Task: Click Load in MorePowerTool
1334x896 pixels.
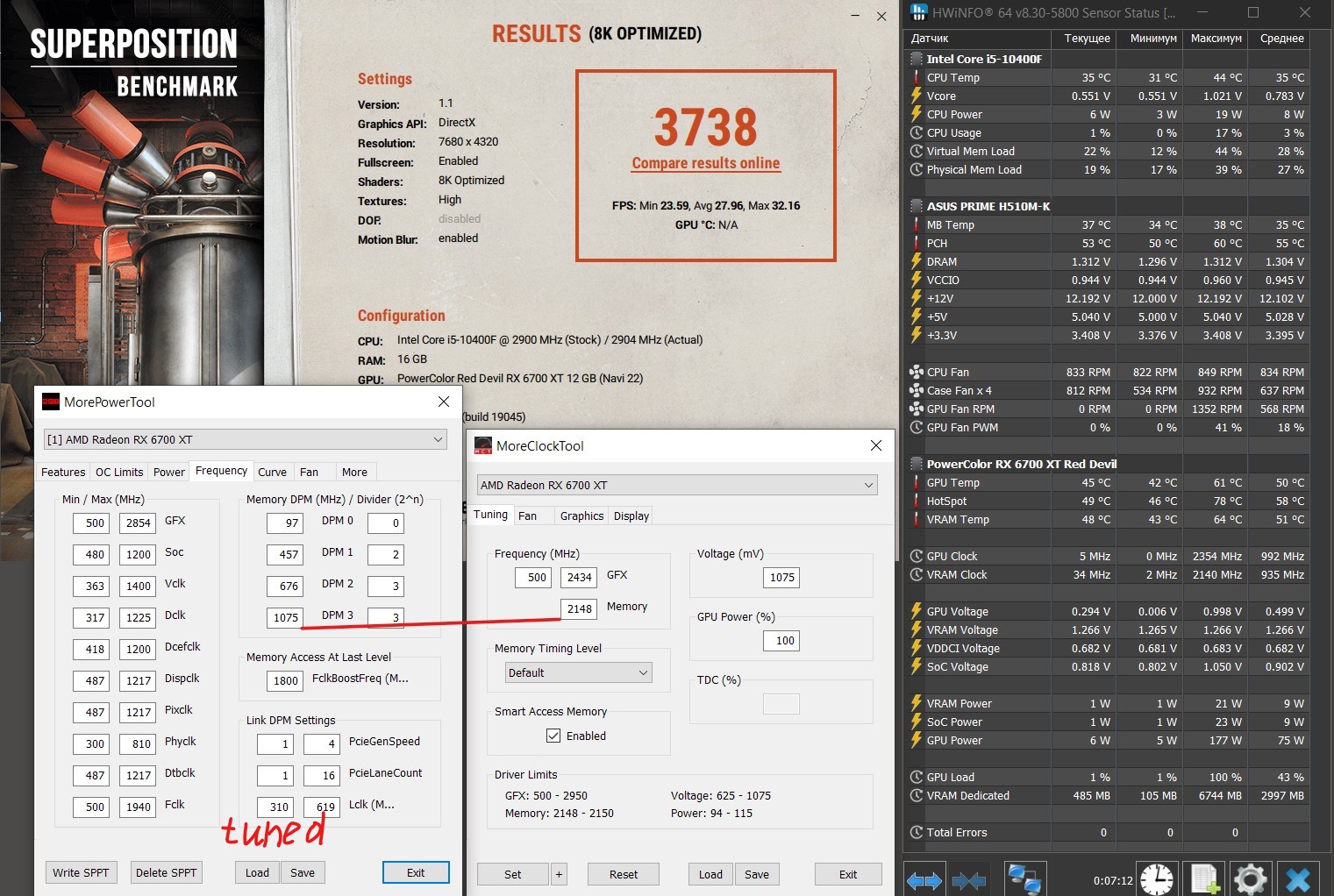Action: (x=257, y=872)
